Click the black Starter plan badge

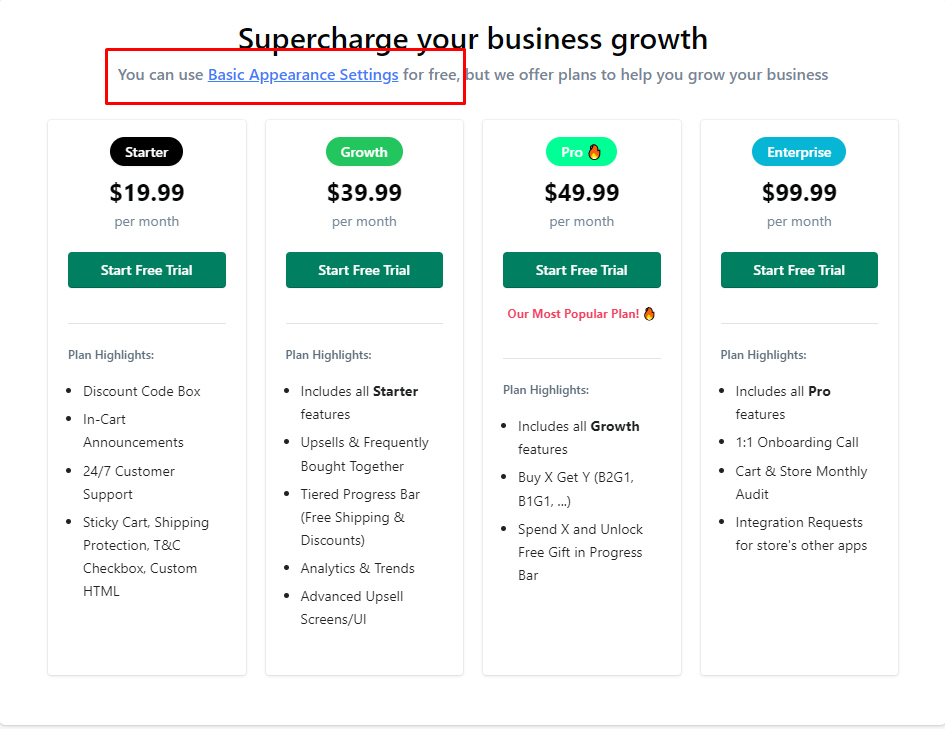point(147,152)
